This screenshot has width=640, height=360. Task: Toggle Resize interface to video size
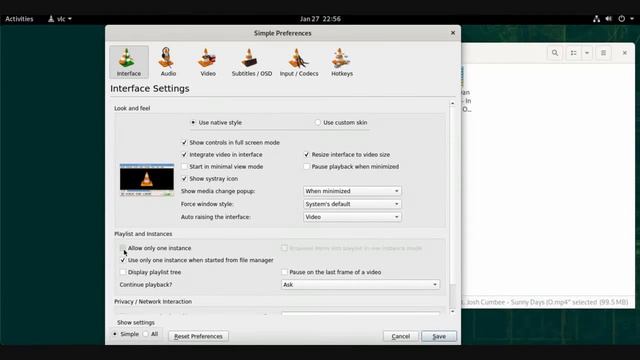[347, 155]
